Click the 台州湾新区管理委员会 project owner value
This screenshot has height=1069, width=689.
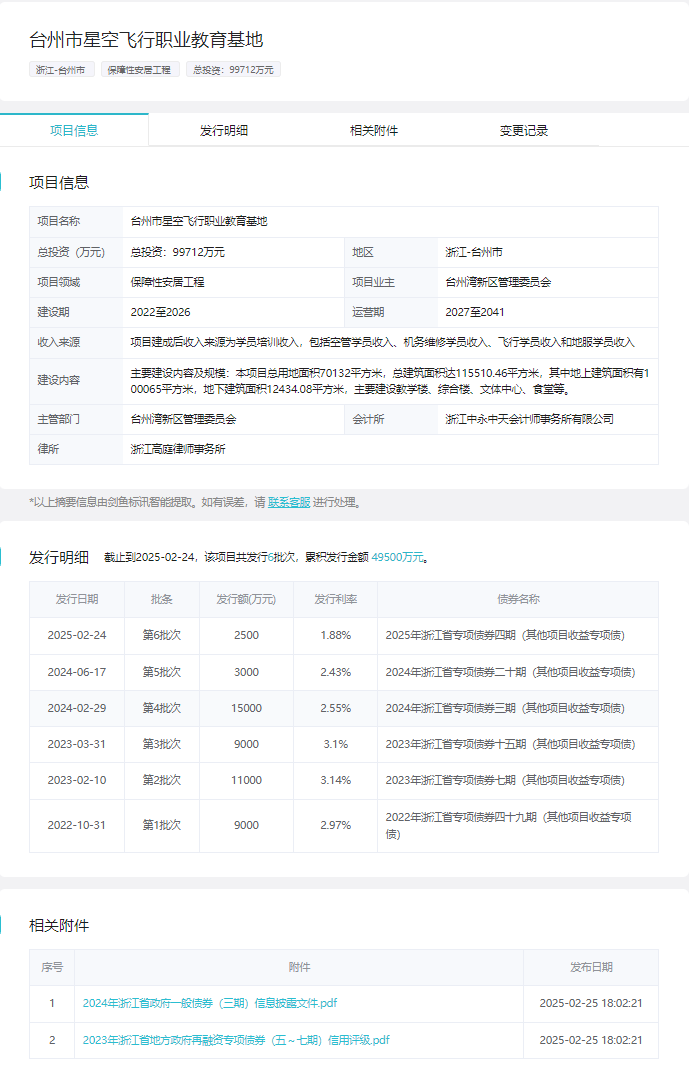[x=498, y=283]
